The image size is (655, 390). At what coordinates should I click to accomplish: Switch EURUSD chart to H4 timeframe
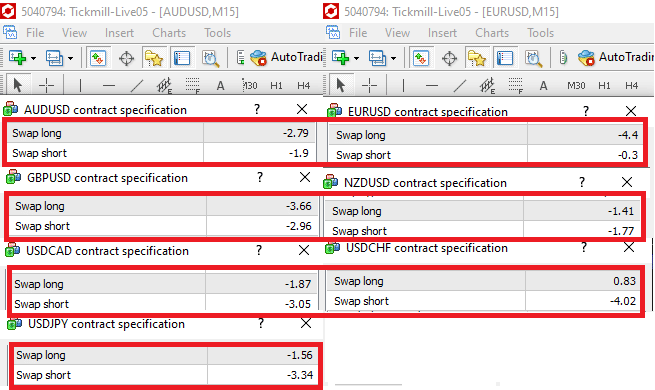[631, 86]
